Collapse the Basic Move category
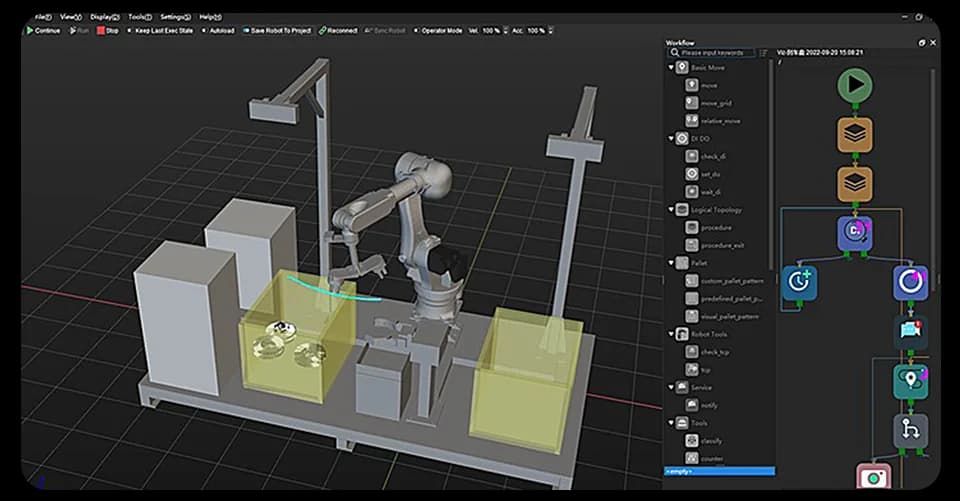960x501 pixels. [x=671, y=67]
